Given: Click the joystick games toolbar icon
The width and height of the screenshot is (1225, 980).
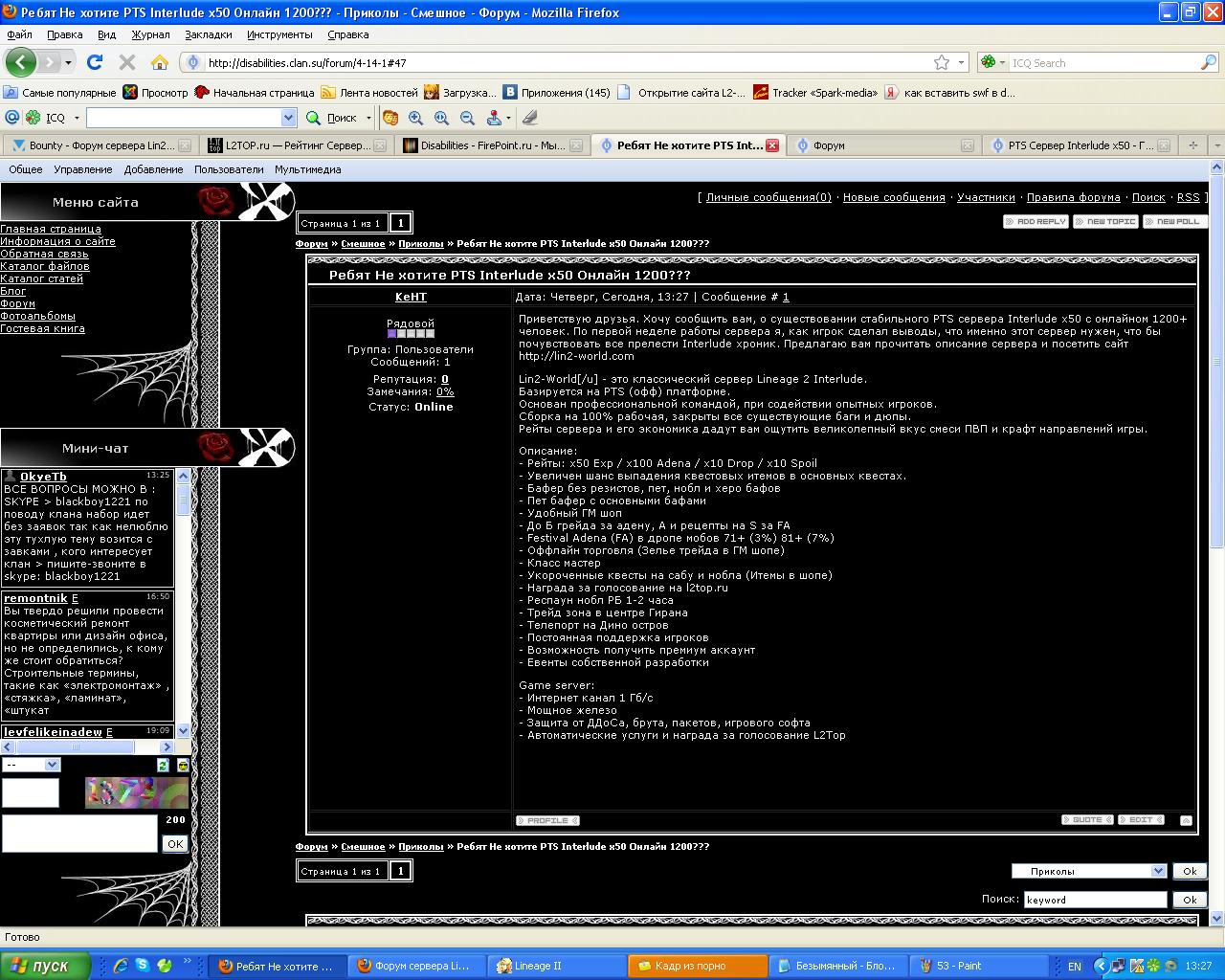Looking at the screenshot, I should [494, 118].
